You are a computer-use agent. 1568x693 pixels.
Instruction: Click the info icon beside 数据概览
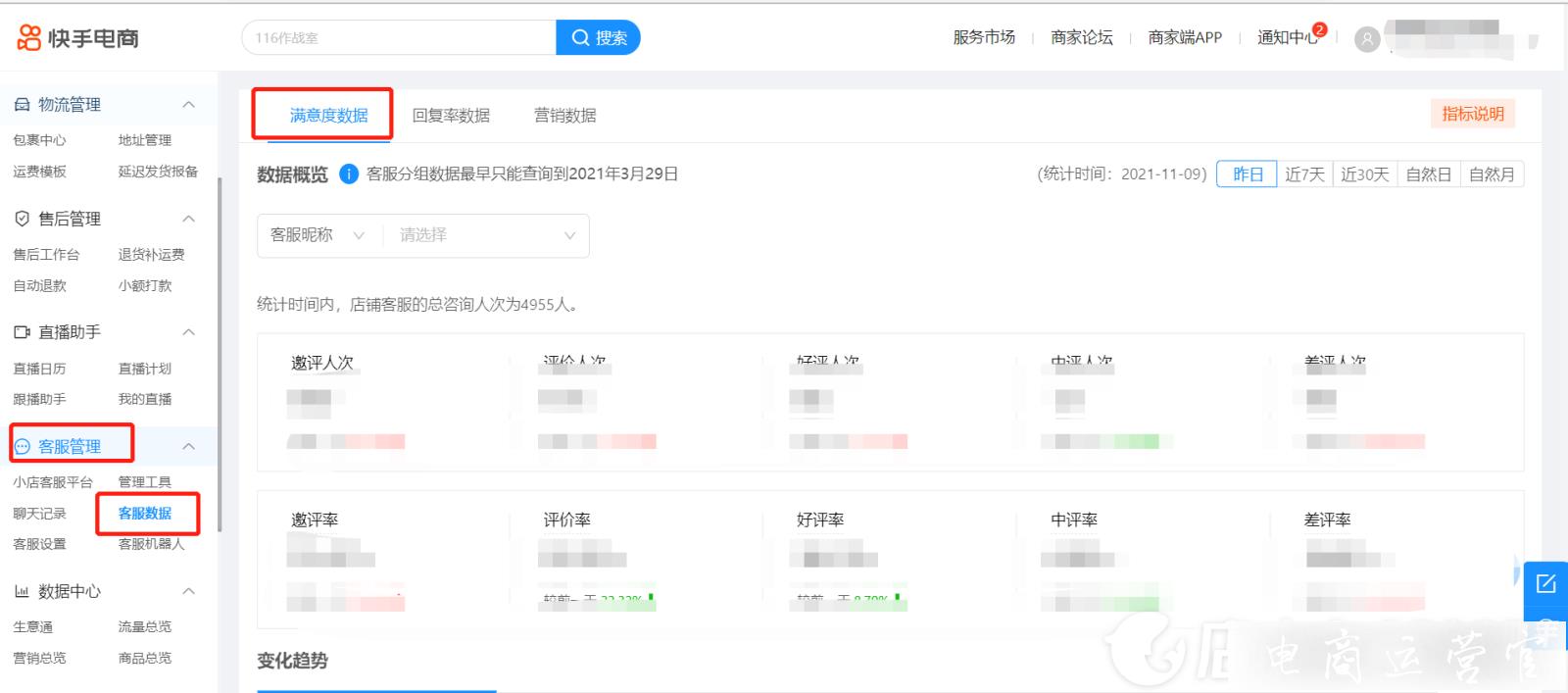point(348,174)
